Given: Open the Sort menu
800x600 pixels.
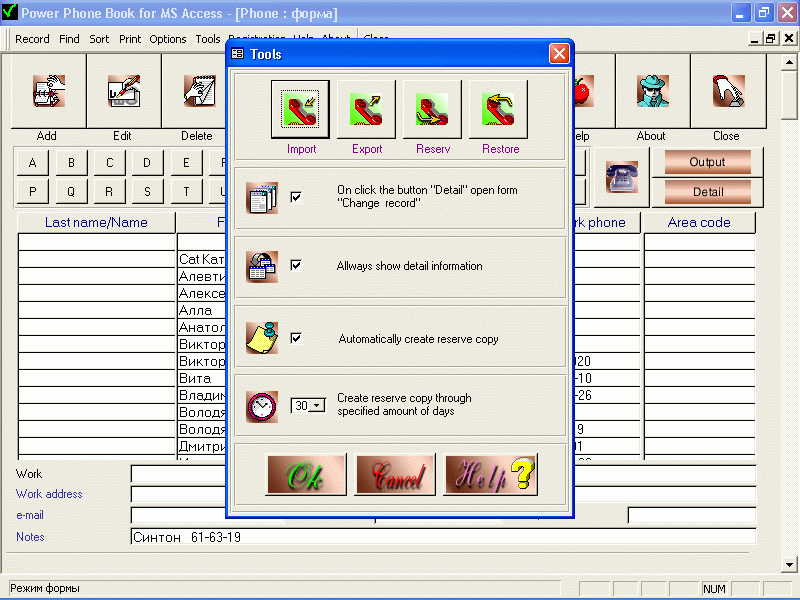Looking at the screenshot, I should 99,39.
